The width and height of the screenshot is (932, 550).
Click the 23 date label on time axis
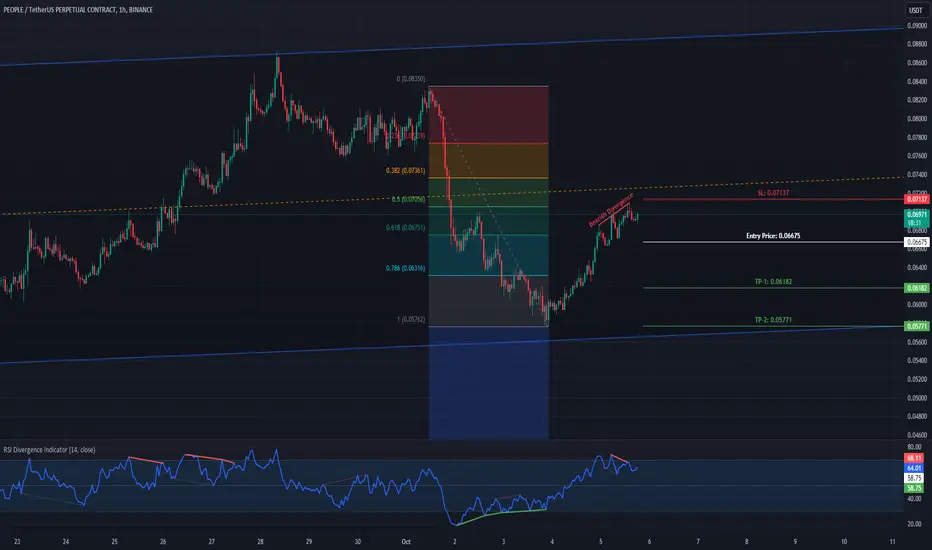coord(17,542)
